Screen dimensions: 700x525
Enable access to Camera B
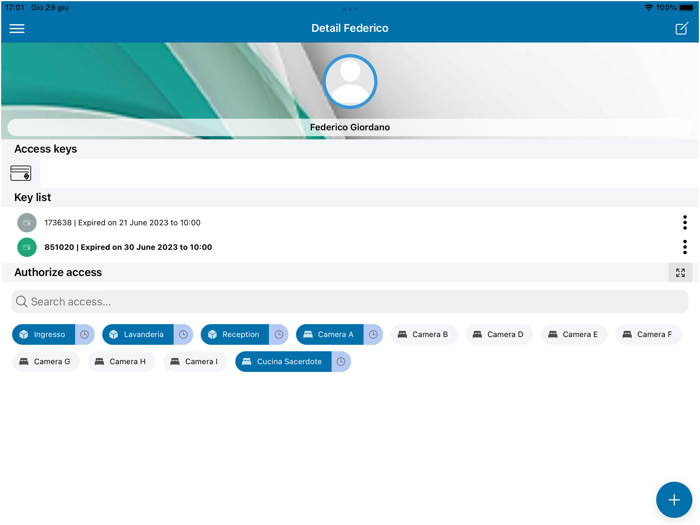click(x=424, y=334)
